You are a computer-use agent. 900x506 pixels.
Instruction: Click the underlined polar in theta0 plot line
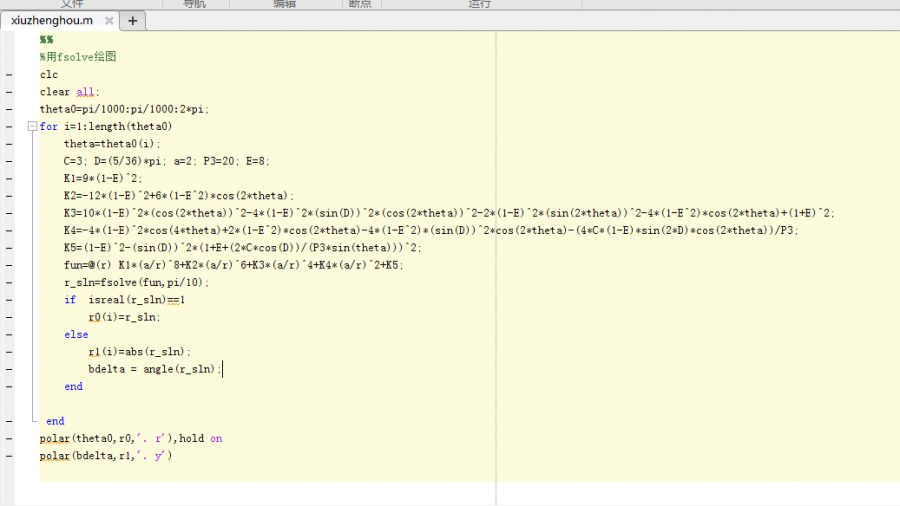pyautogui.click(x=55, y=439)
